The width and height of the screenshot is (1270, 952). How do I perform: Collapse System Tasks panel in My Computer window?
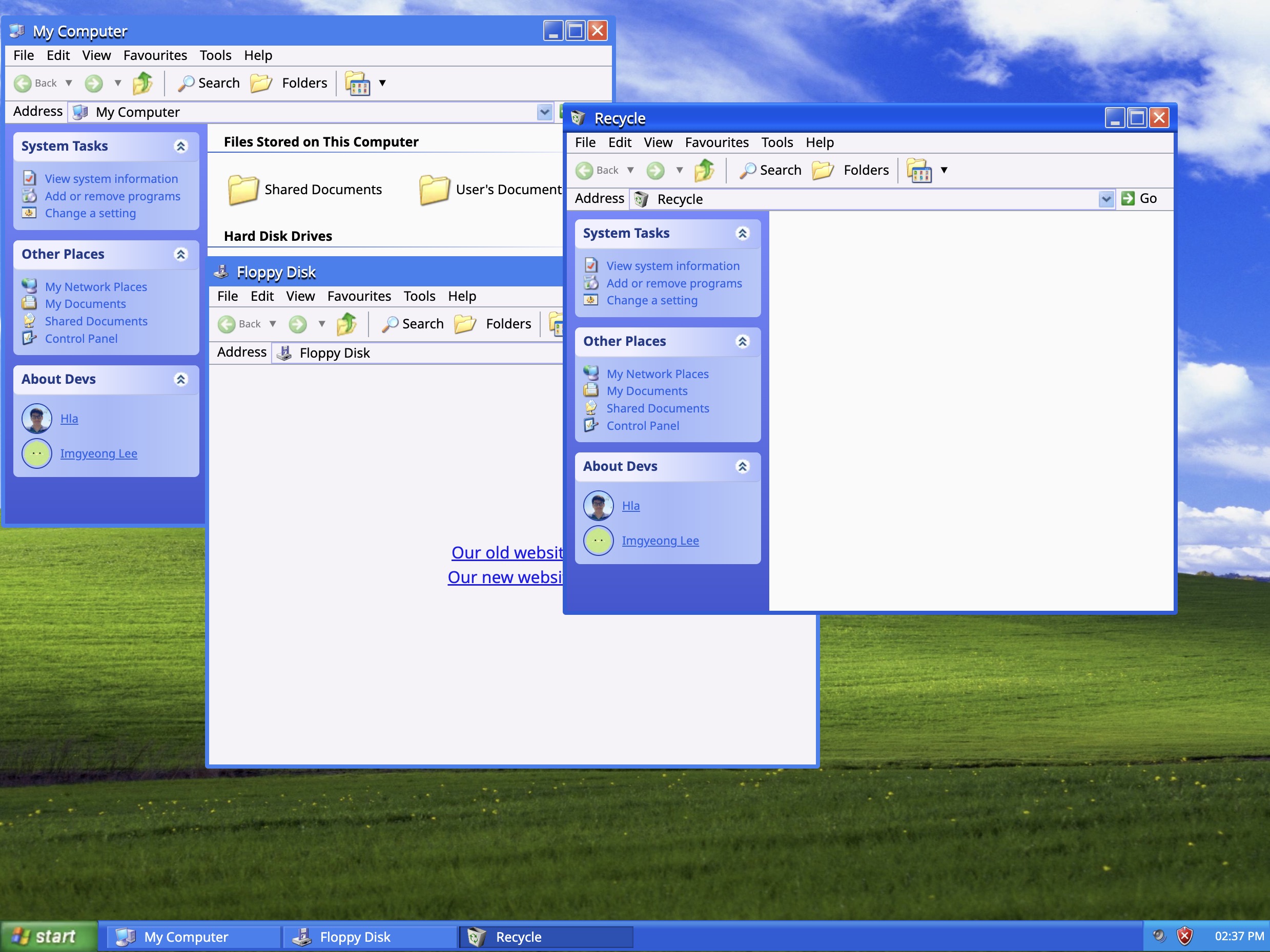181,147
